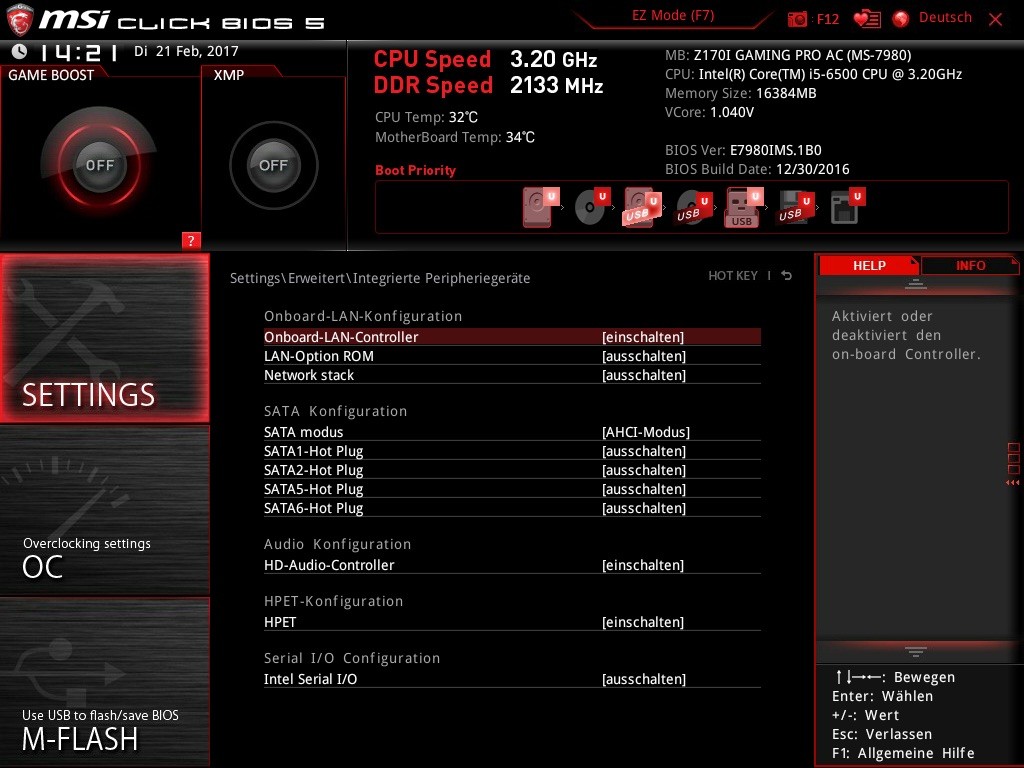Click the CD/DVD drive boot priority icon
This screenshot has height=768, width=1024.
click(592, 207)
